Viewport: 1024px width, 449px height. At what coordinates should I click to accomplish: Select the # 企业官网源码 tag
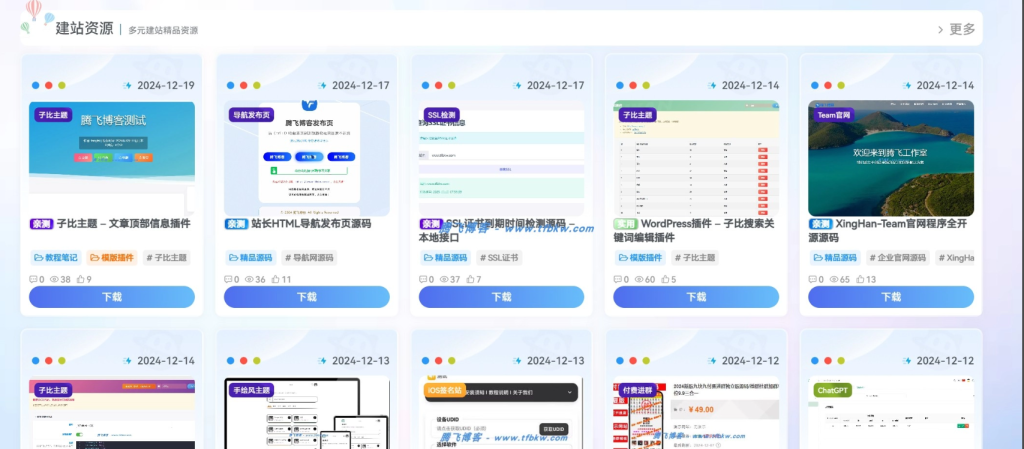click(898, 258)
